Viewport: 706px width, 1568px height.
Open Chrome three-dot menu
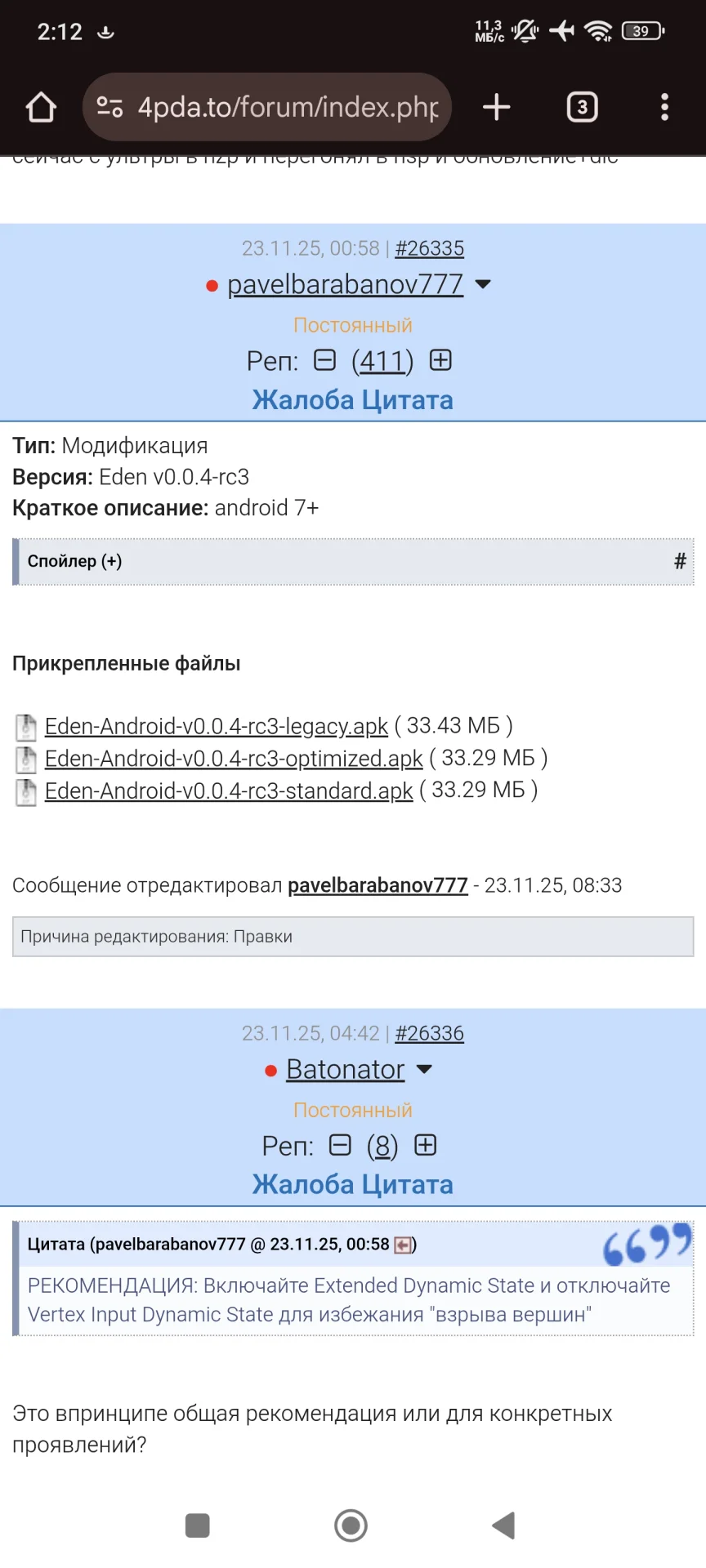coord(664,107)
